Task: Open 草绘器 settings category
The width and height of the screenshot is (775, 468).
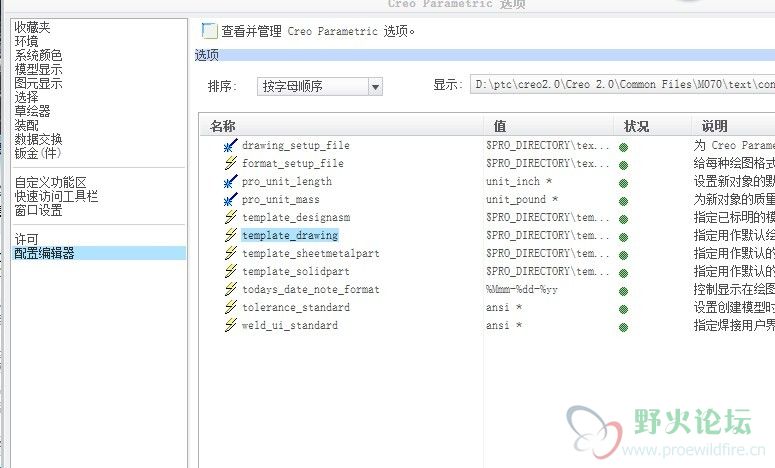Action: click(32, 111)
